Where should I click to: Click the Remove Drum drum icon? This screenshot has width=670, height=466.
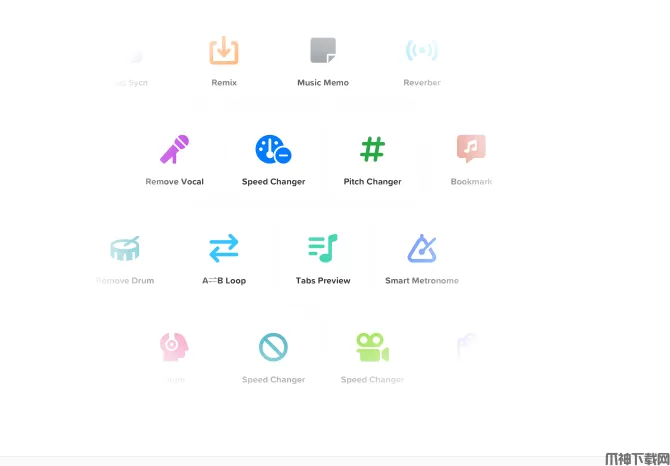point(125,248)
